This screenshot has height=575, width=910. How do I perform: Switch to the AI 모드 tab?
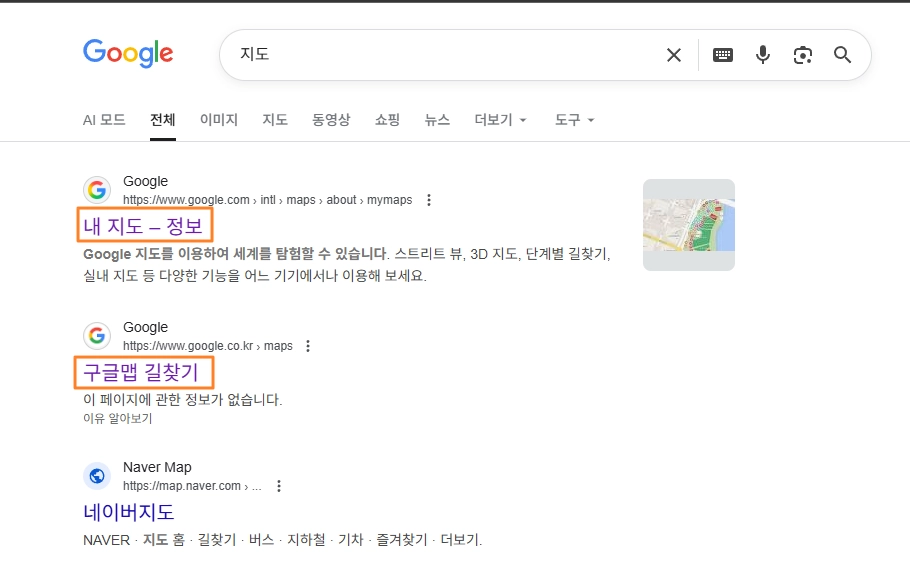coord(104,120)
